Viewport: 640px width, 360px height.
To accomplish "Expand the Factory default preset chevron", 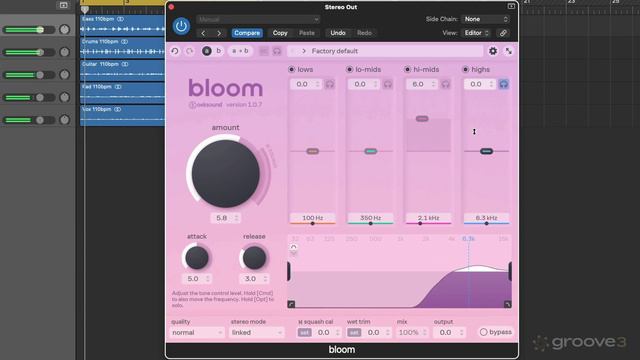I will point(304,51).
